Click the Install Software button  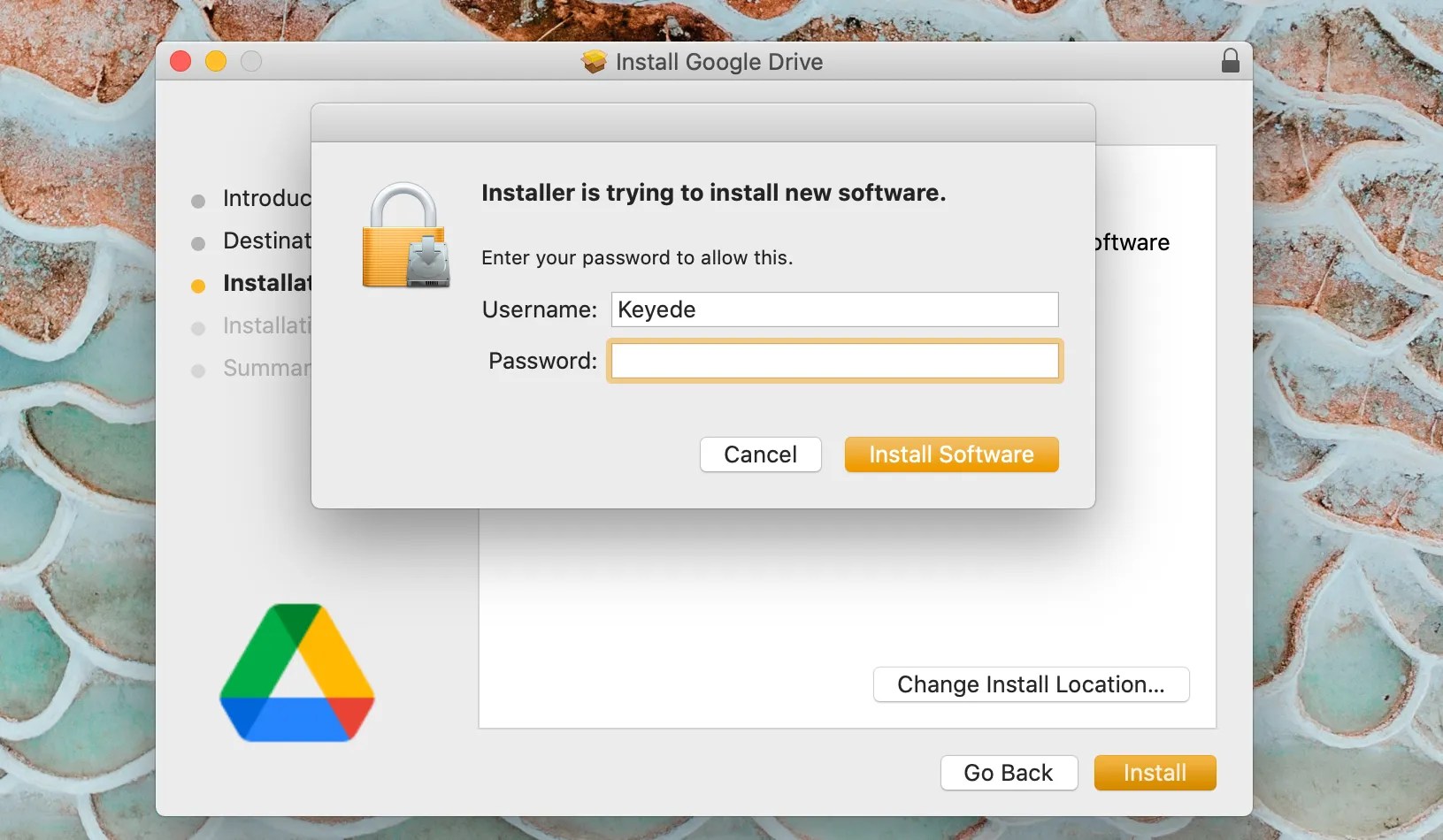tap(951, 454)
